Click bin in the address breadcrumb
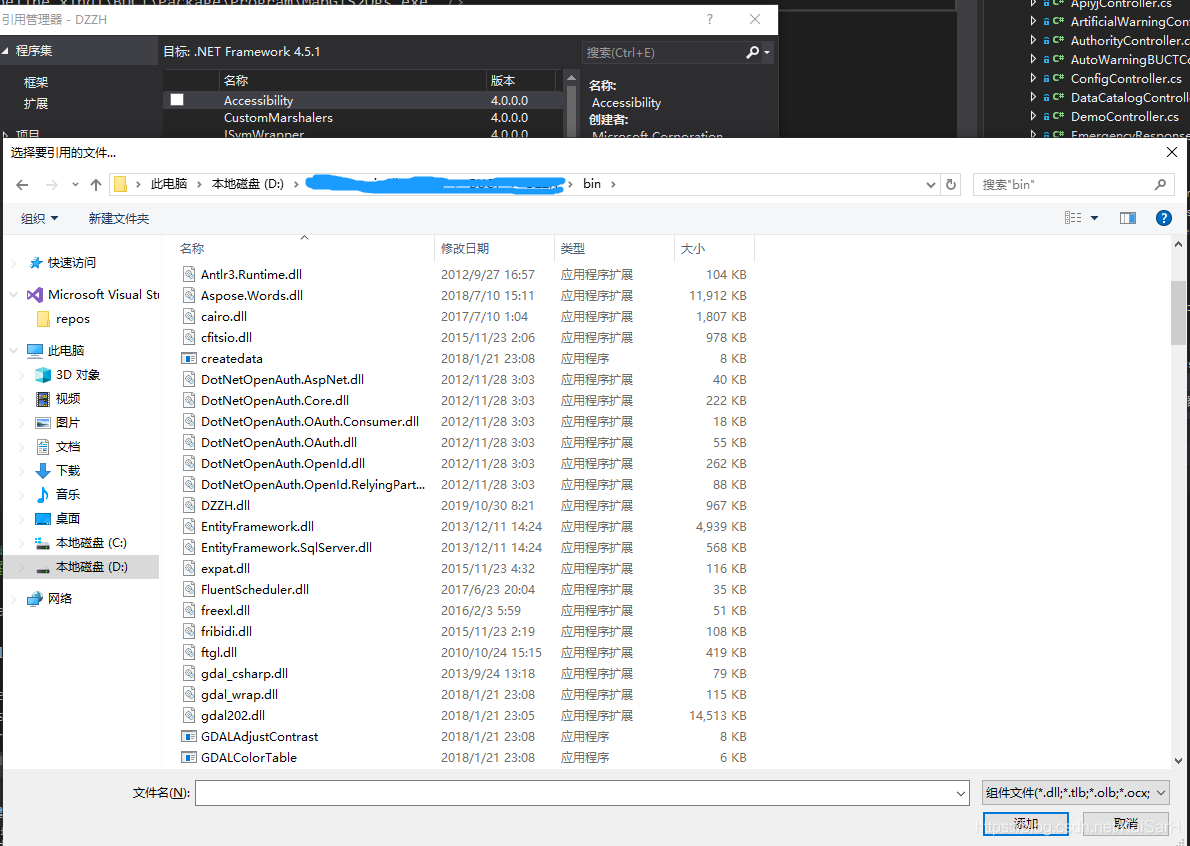Image resolution: width=1190 pixels, height=846 pixels. coord(592,184)
